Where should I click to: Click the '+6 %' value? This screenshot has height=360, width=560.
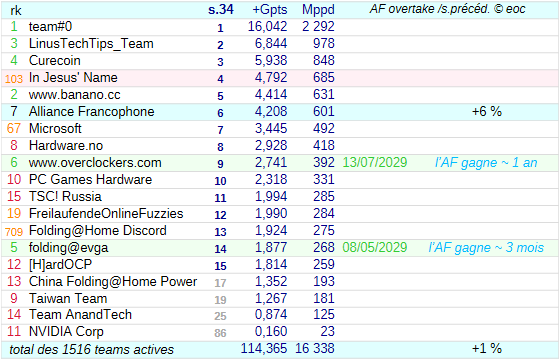(x=487, y=112)
